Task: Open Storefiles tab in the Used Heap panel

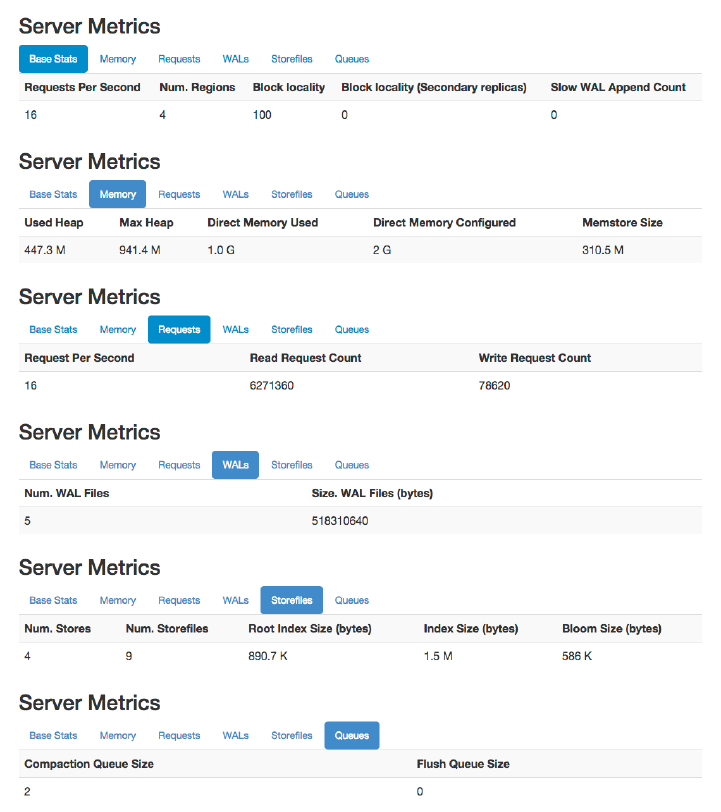Action: pyautogui.click(x=292, y=194)
